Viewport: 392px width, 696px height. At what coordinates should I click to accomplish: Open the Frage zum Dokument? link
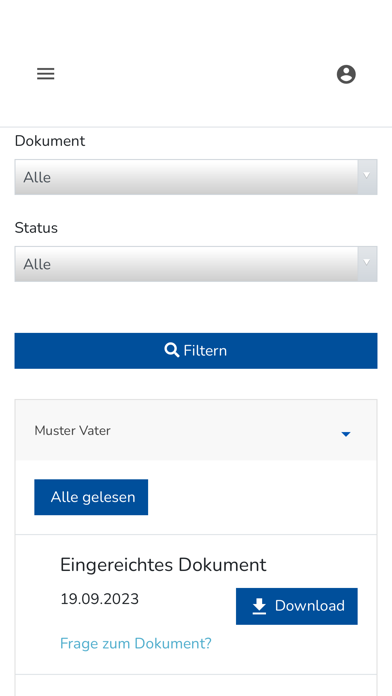[136, 643]
